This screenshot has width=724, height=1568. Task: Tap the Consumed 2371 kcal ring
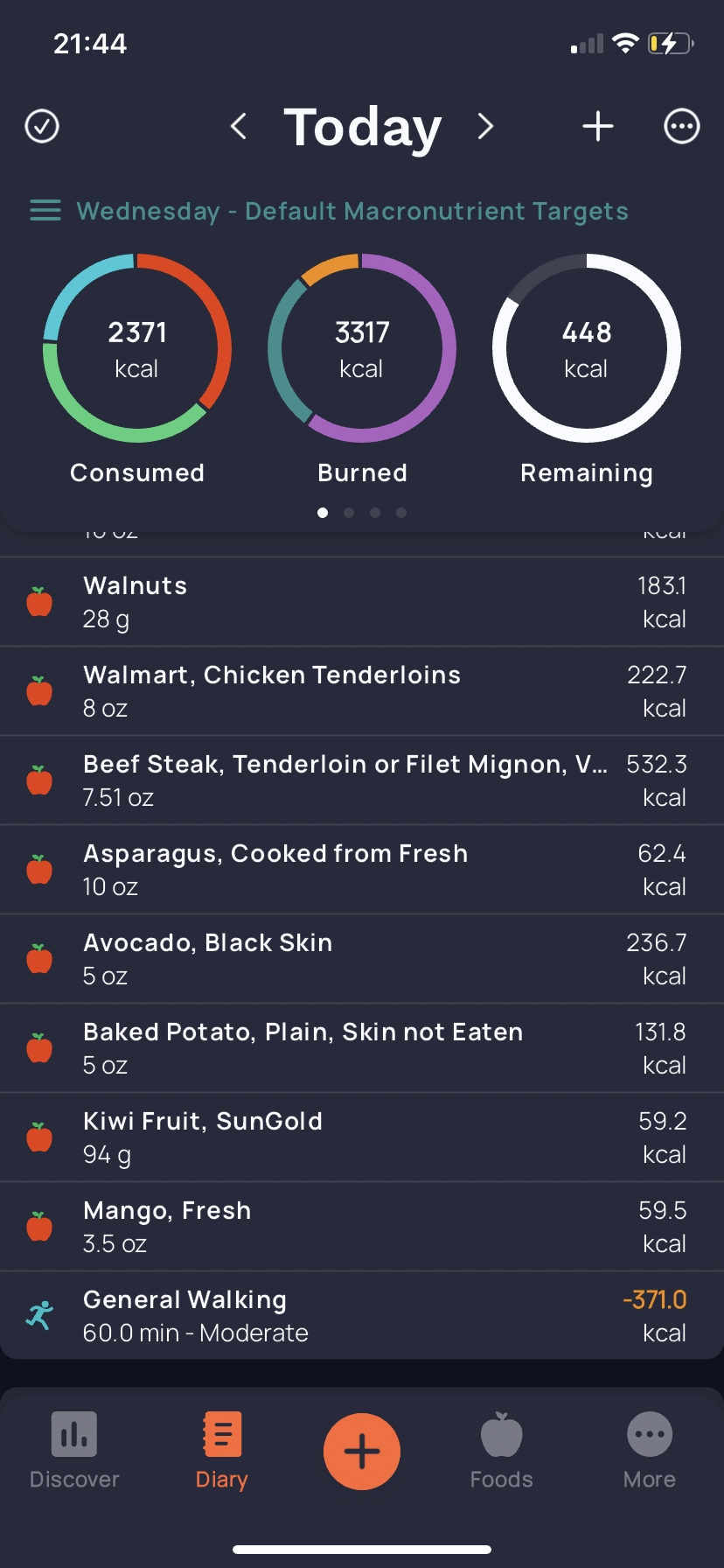tap(137, 348)
